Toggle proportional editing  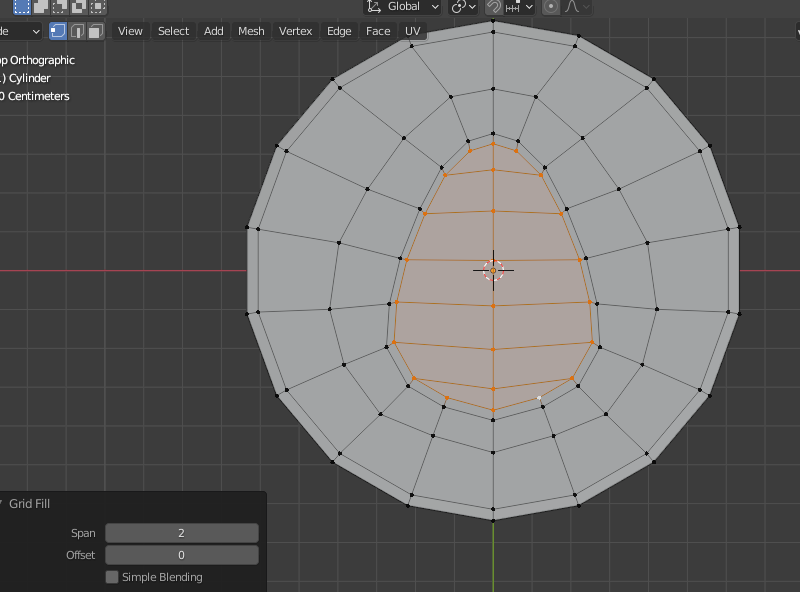551,7
